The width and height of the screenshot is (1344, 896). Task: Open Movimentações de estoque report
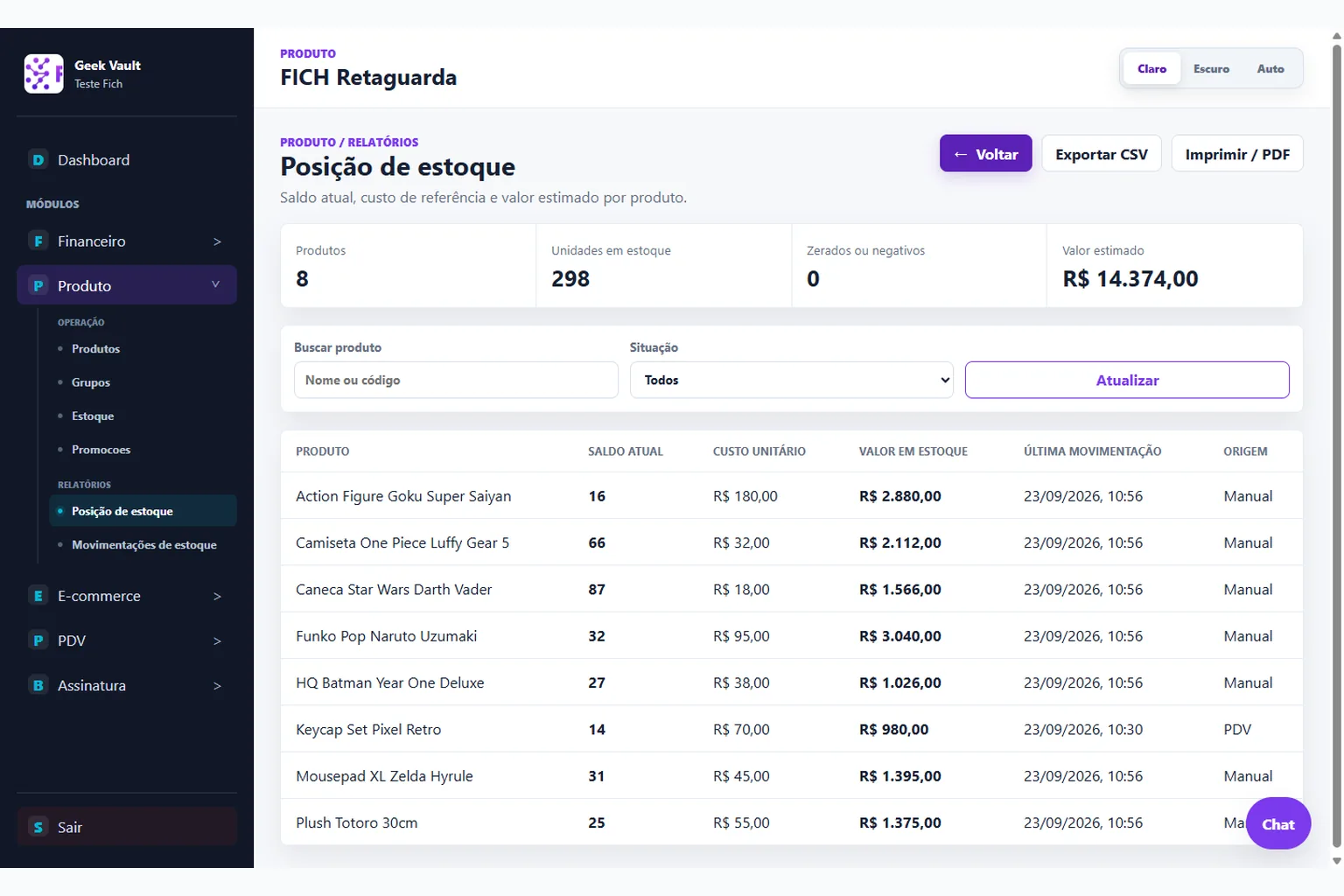(144, 544)
